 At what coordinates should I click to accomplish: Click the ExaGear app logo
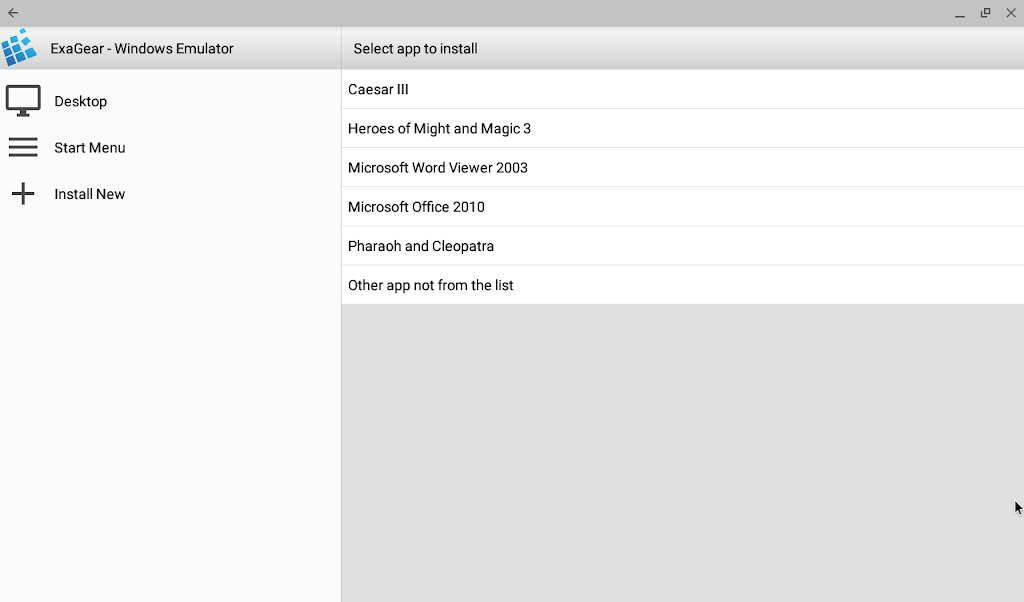tap(20, 47)
